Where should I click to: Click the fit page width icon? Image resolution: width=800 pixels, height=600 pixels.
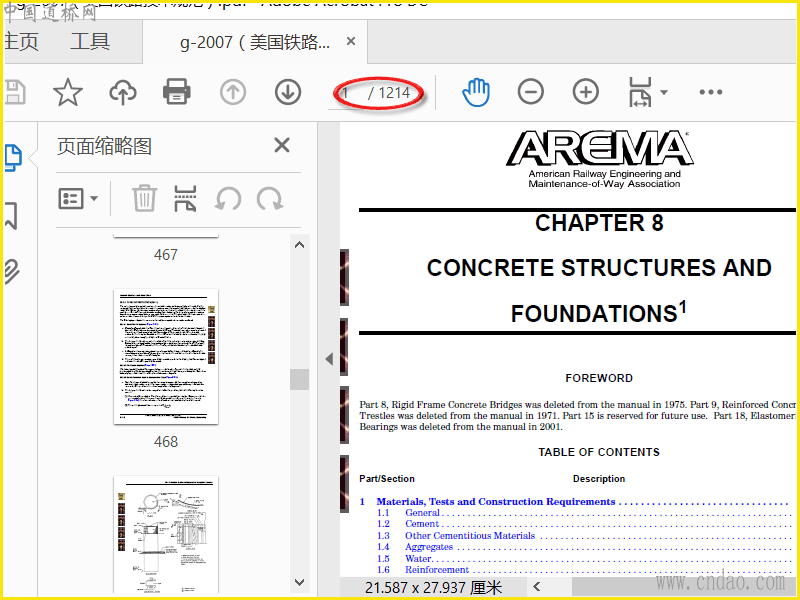point(640,92)
